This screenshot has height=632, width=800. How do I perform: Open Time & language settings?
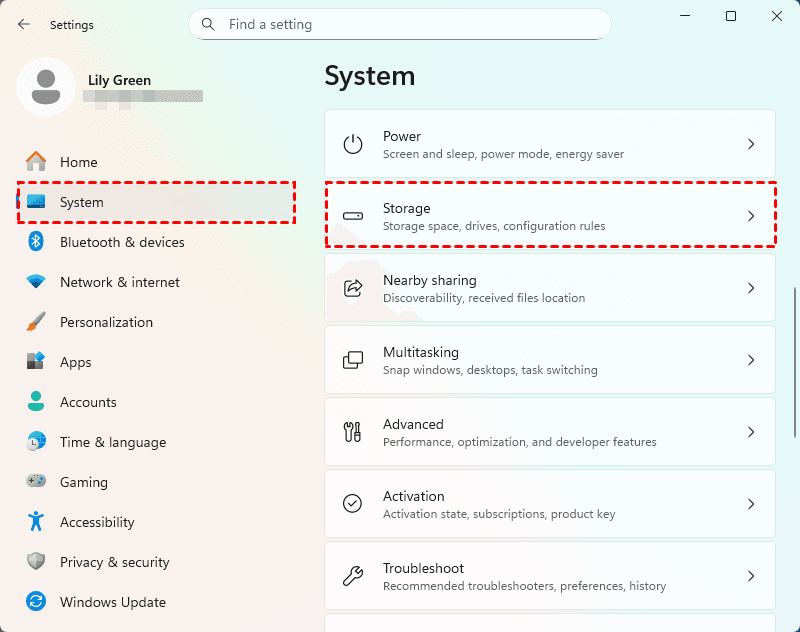point(112,442)
